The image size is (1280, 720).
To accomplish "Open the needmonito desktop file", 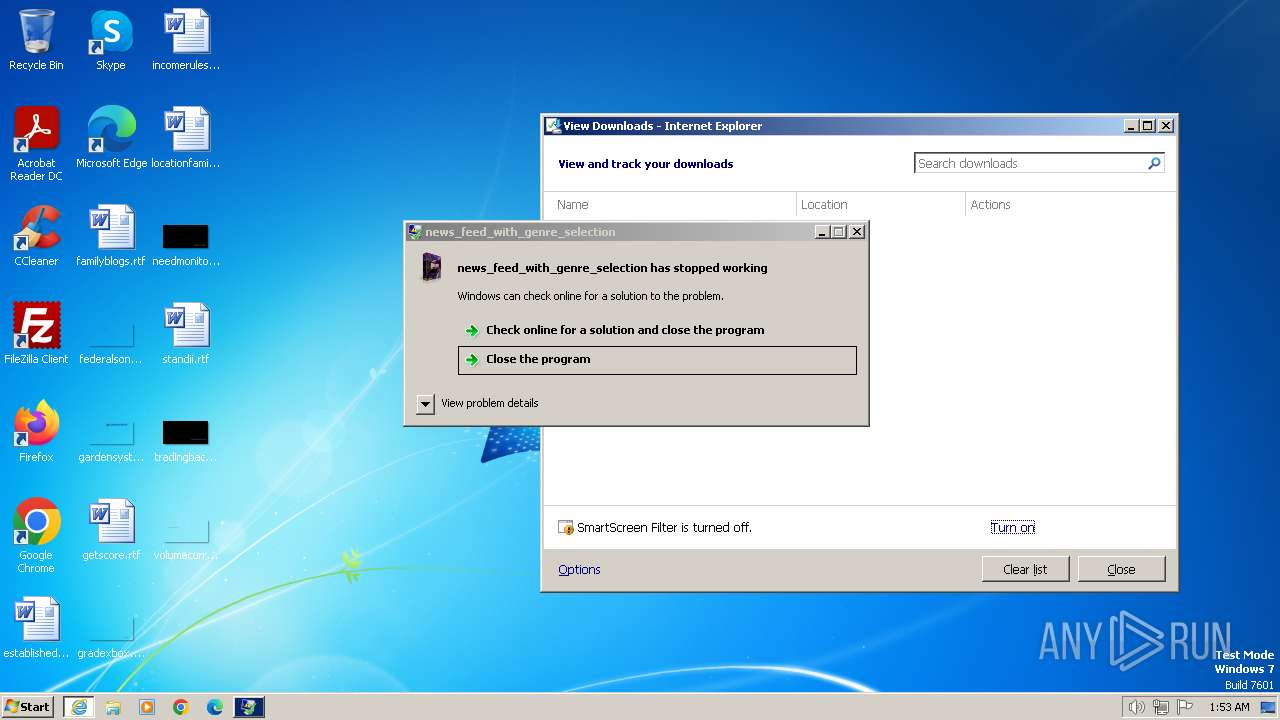I will [x=186, y=244].
